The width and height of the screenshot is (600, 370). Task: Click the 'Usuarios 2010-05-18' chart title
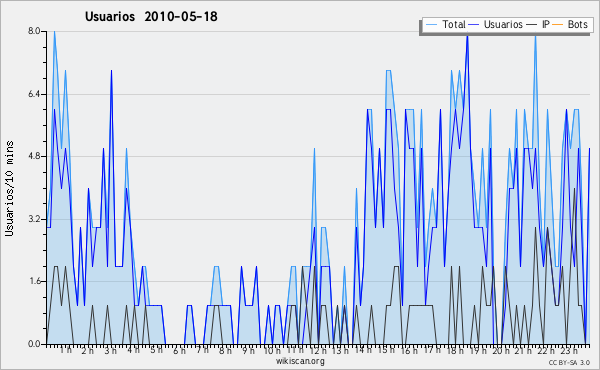(151, 16)
